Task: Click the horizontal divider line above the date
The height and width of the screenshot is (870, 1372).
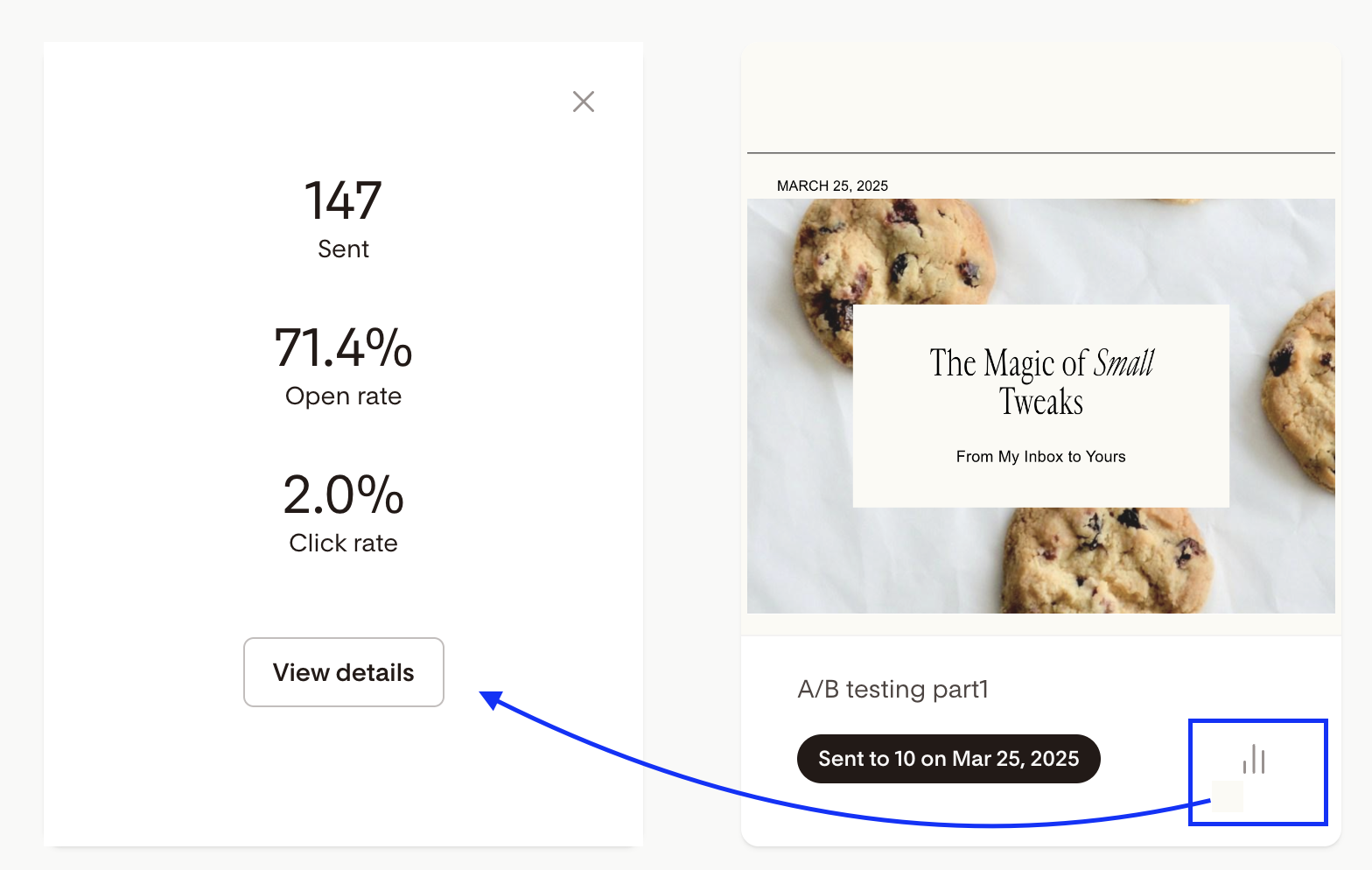Action: pyautogui.click(x=1041, y=153)
